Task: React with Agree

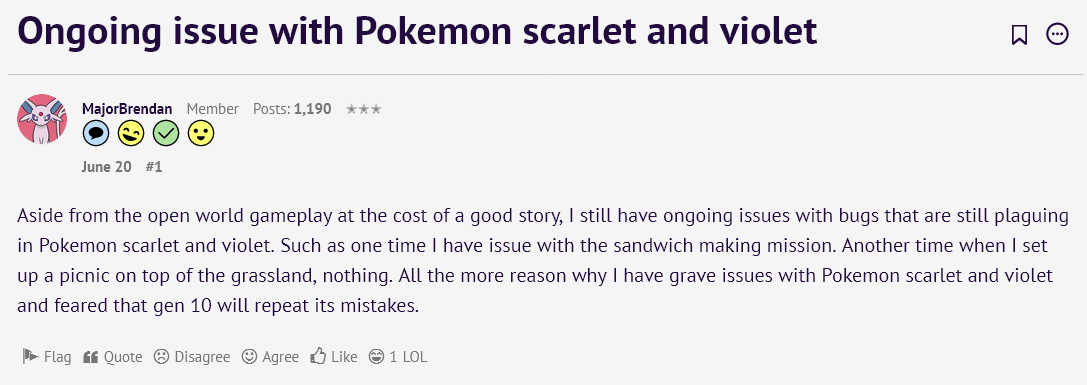Action: (x=270, y=357)
